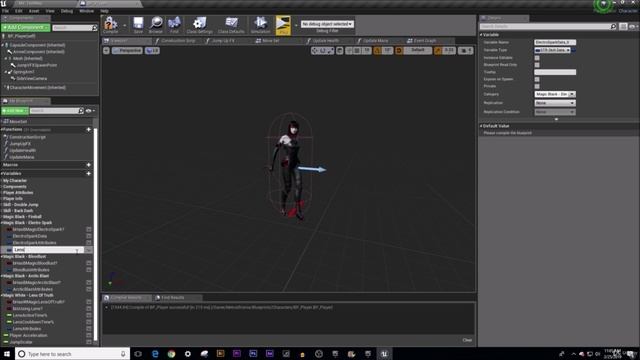Image resolution: width=640 pixels, height=360 pixels.
Task: Click the My Blueprint view options eye icon
Action: (89, 111)
